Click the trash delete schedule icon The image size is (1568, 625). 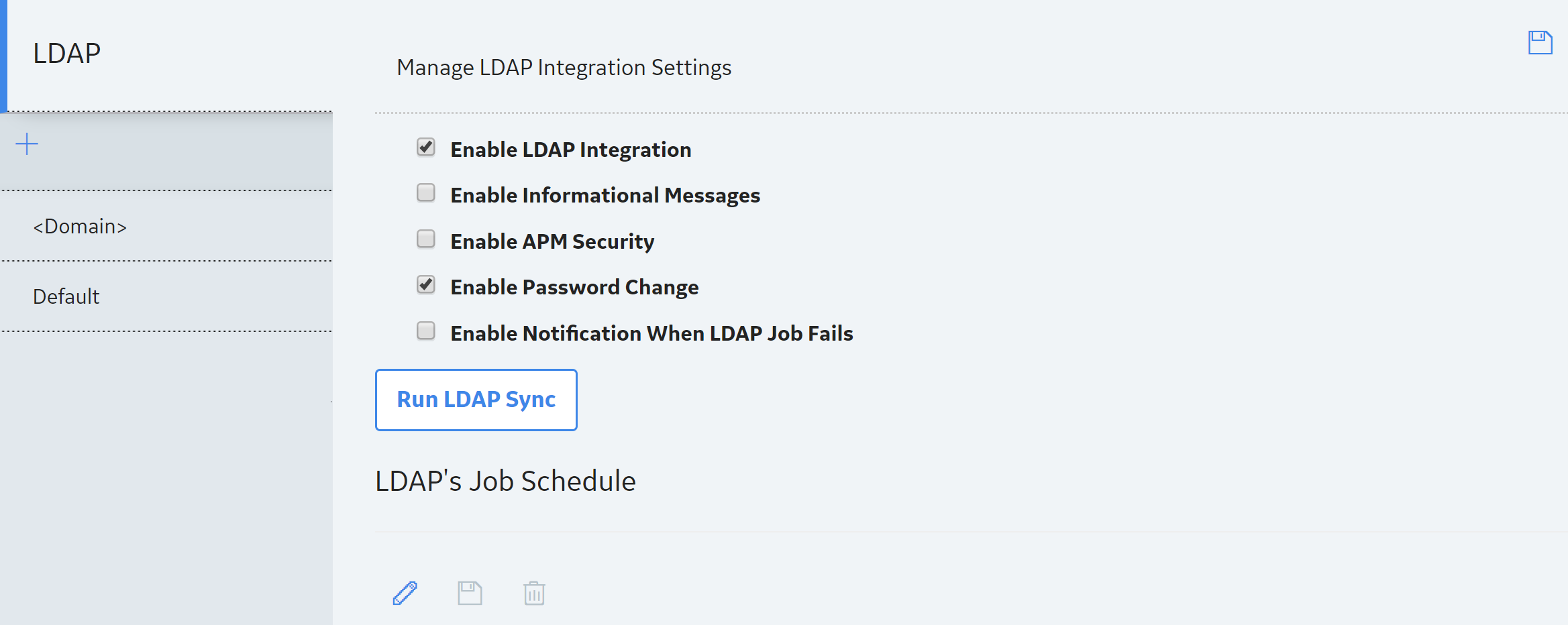534,593
